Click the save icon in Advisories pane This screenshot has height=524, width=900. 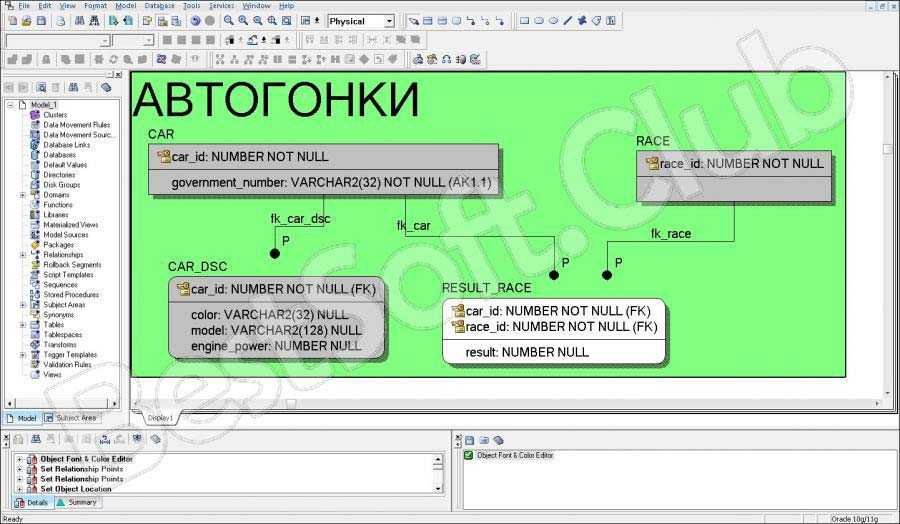[470, 440]
